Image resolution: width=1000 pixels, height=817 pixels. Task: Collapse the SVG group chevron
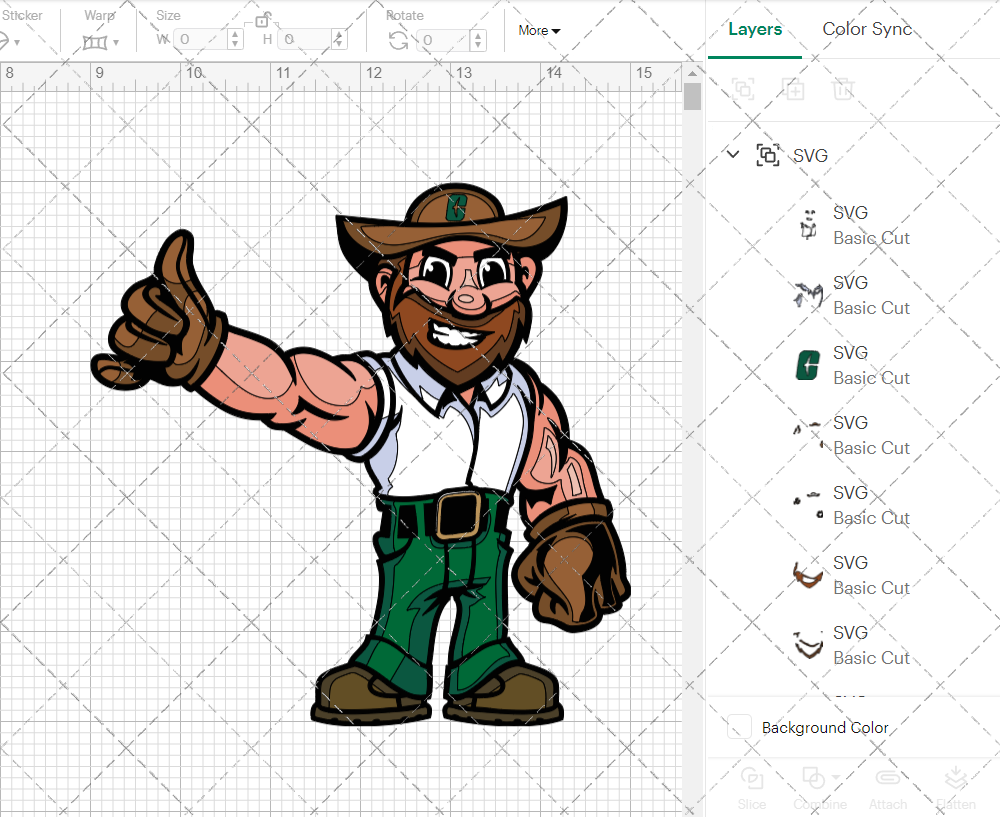[x=733, y=155]
